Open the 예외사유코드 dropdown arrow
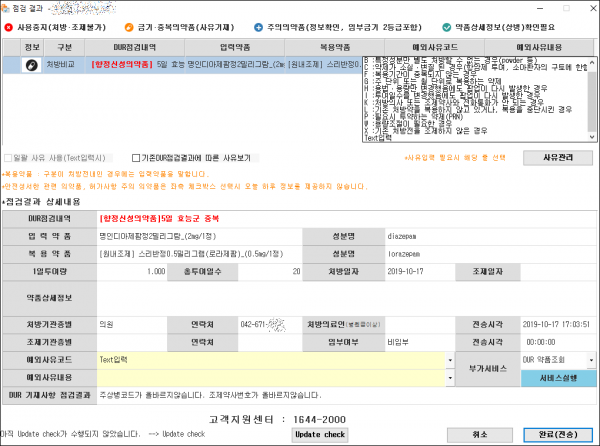The image size is (600, 446). click(x=450, y=357)
